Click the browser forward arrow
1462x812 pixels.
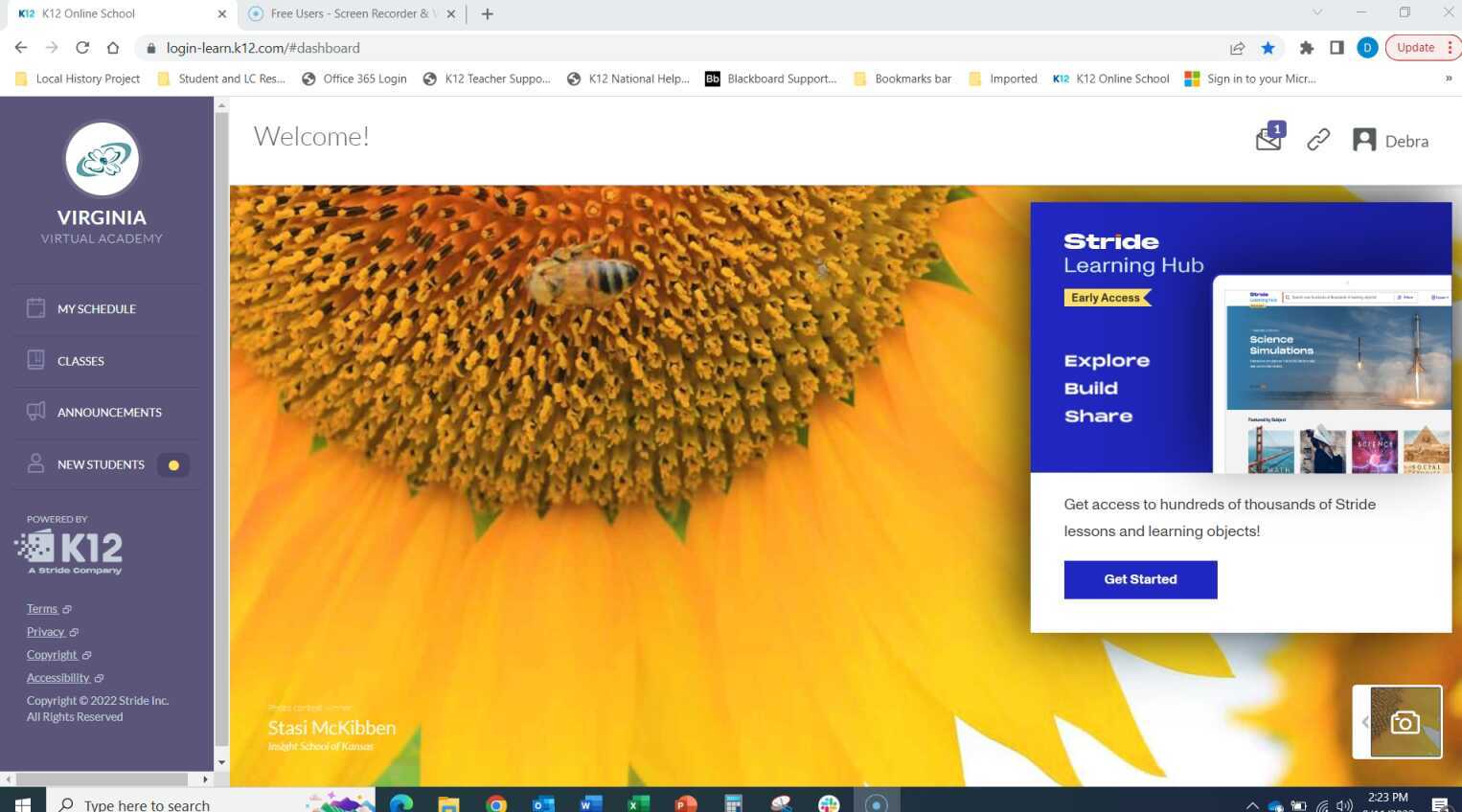[52, 48]
